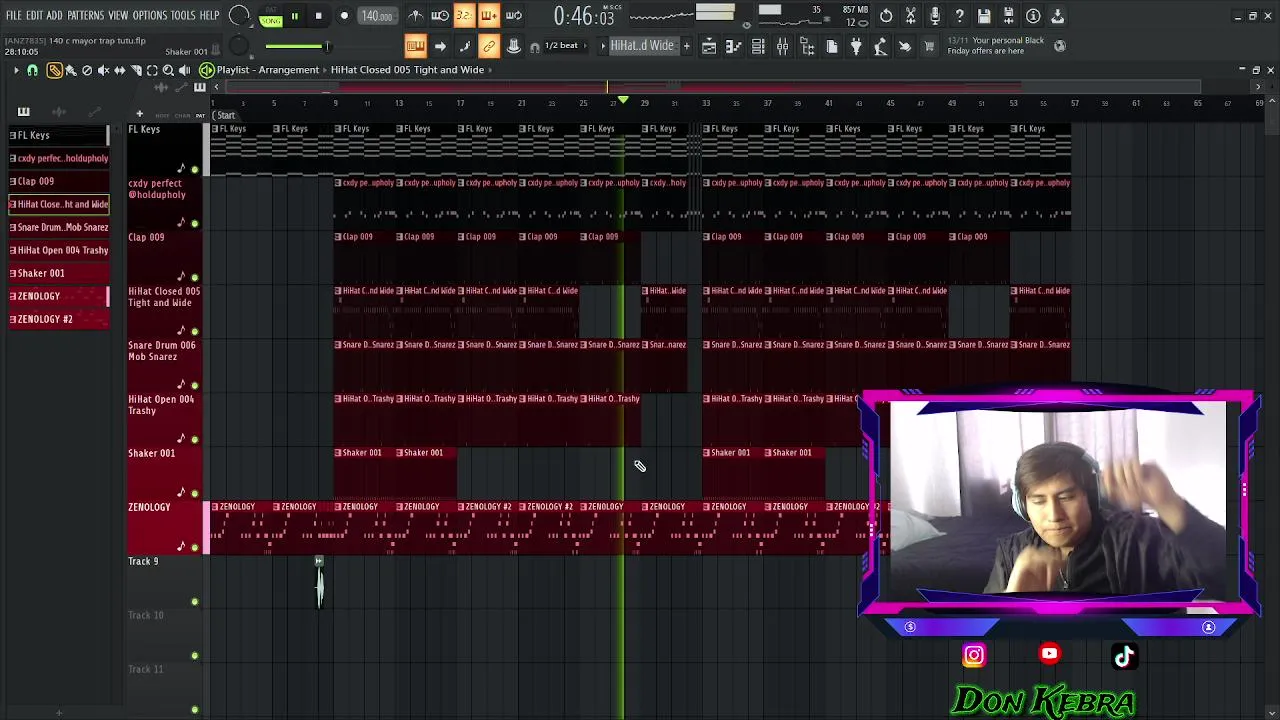Viewport: 1280px width, 720px height.
Task: Click the save new version icon
Action: pyautogui.click(x=1009, y=16)
